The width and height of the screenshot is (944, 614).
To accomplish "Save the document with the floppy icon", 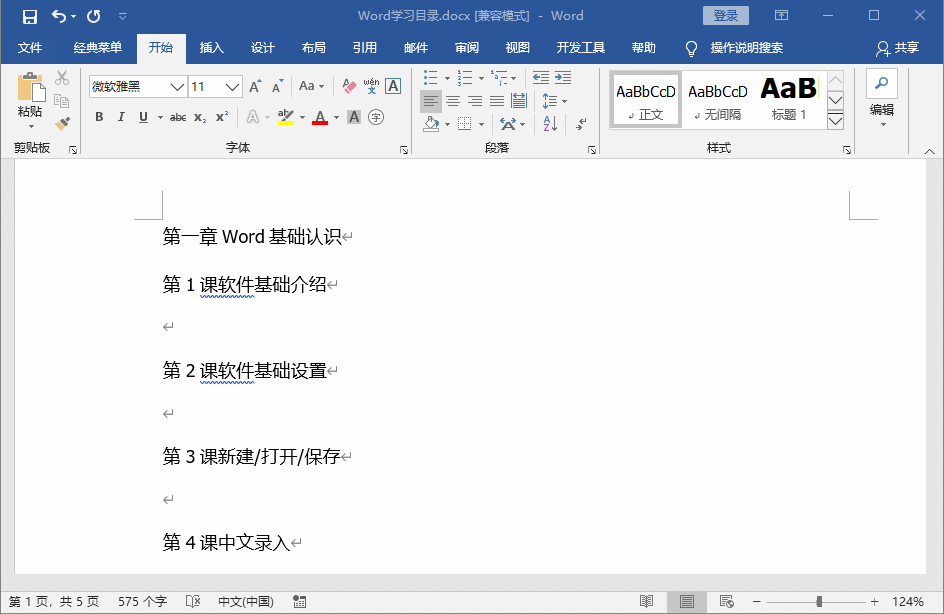I will tap(30, 16).
